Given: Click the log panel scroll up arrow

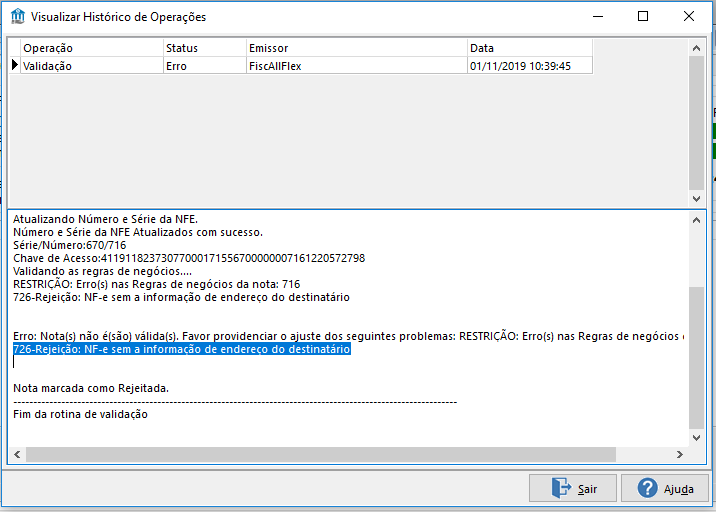Looking at the screenshot, I should [696, 220].
